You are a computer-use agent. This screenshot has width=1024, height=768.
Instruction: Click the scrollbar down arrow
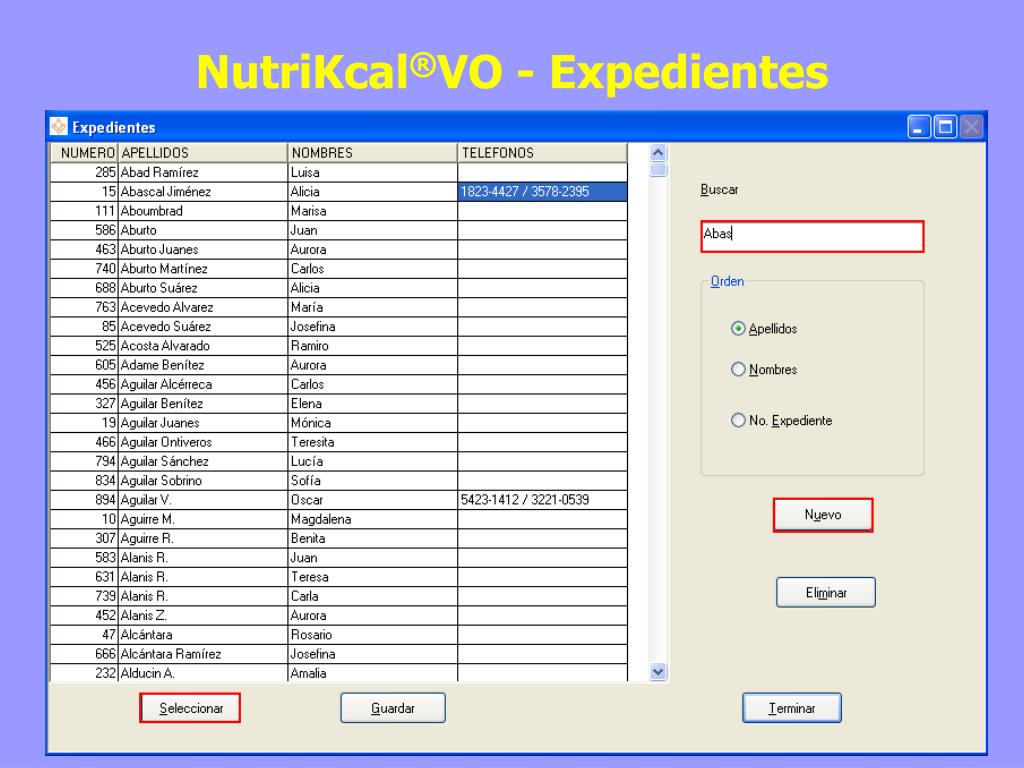pos(658,672)
